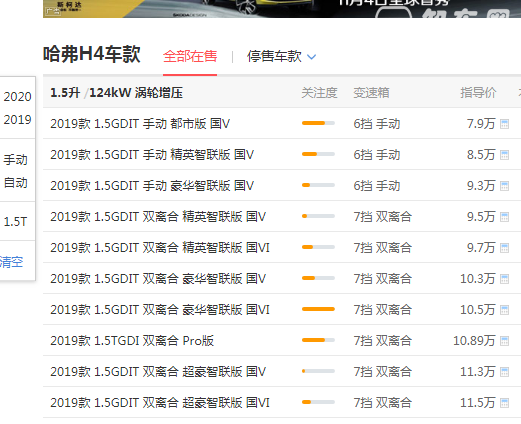Open calculator icon for 9.7万 price
This screenshot has width=521, height=424.
[504, 248]
